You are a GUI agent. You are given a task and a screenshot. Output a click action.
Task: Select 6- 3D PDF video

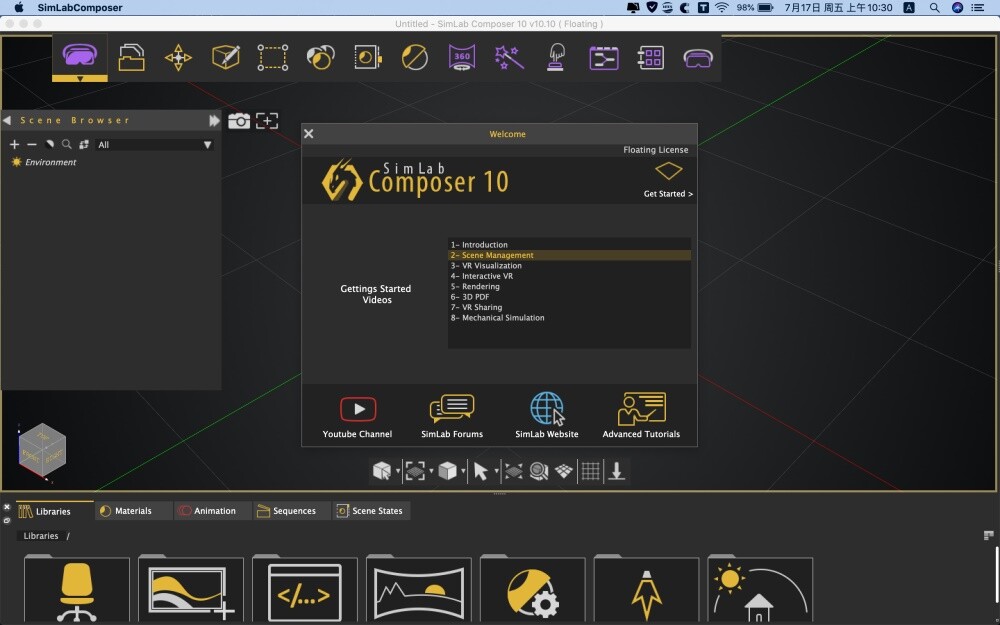click(x=569, y=297)
